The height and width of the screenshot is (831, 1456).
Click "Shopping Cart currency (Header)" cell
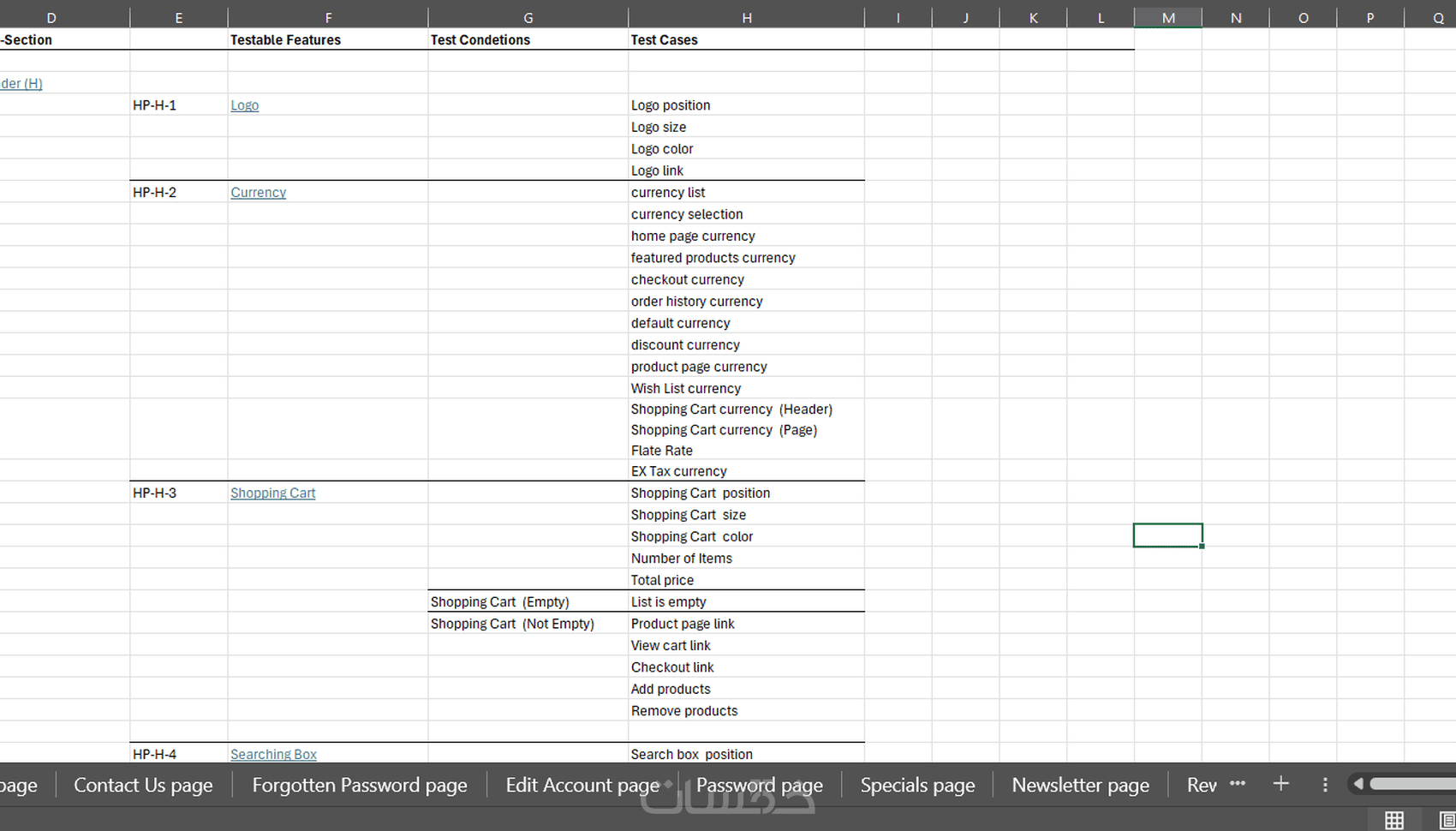pyautogui.click(x=747, y=410)
